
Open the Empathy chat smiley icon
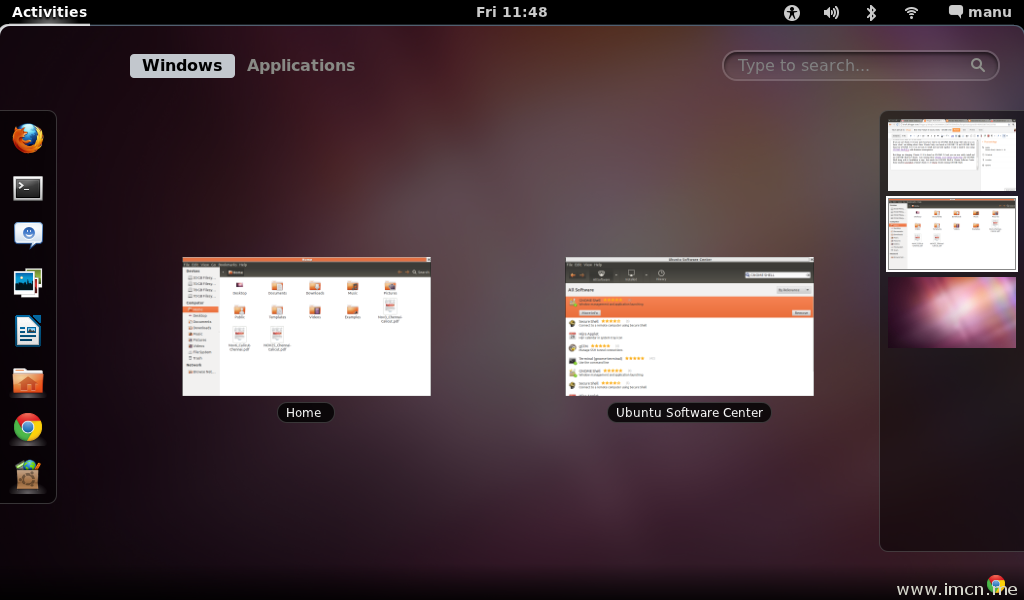click(x=28, y=235)
